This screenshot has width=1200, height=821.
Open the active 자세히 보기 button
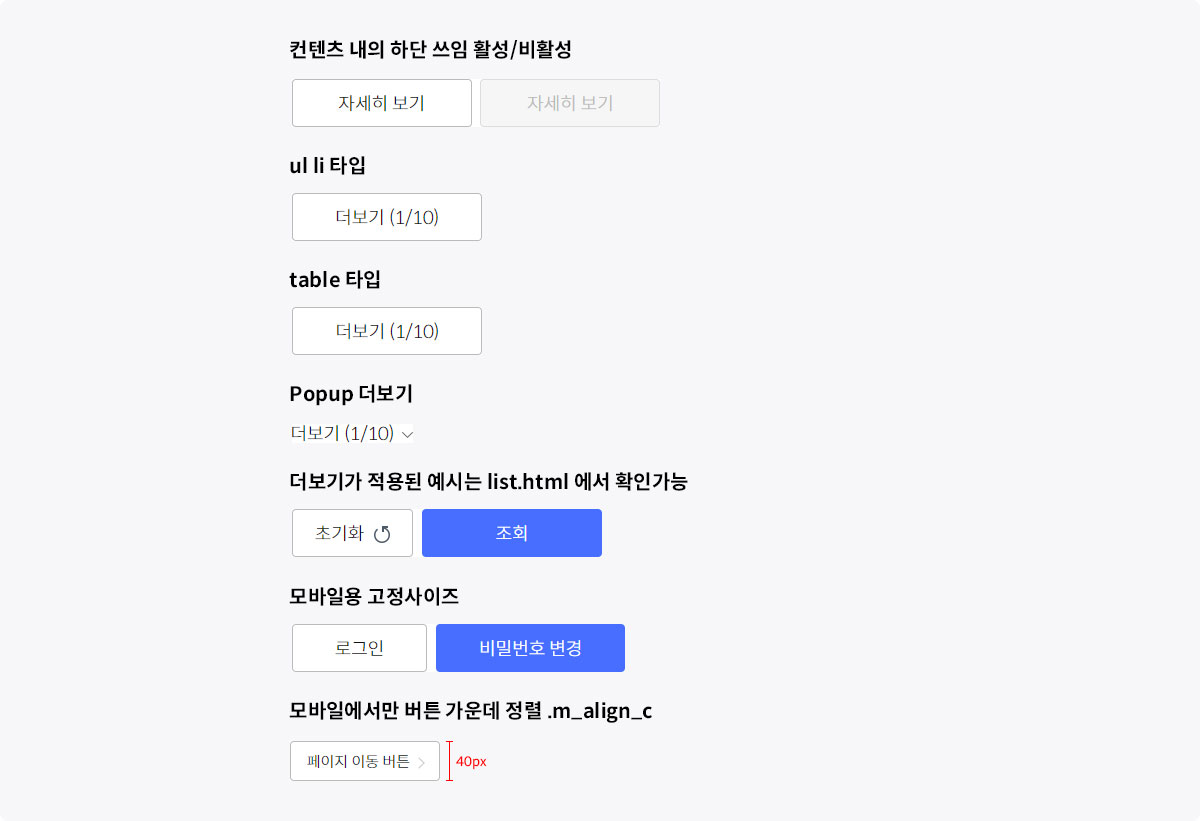(x=382, y=103)
